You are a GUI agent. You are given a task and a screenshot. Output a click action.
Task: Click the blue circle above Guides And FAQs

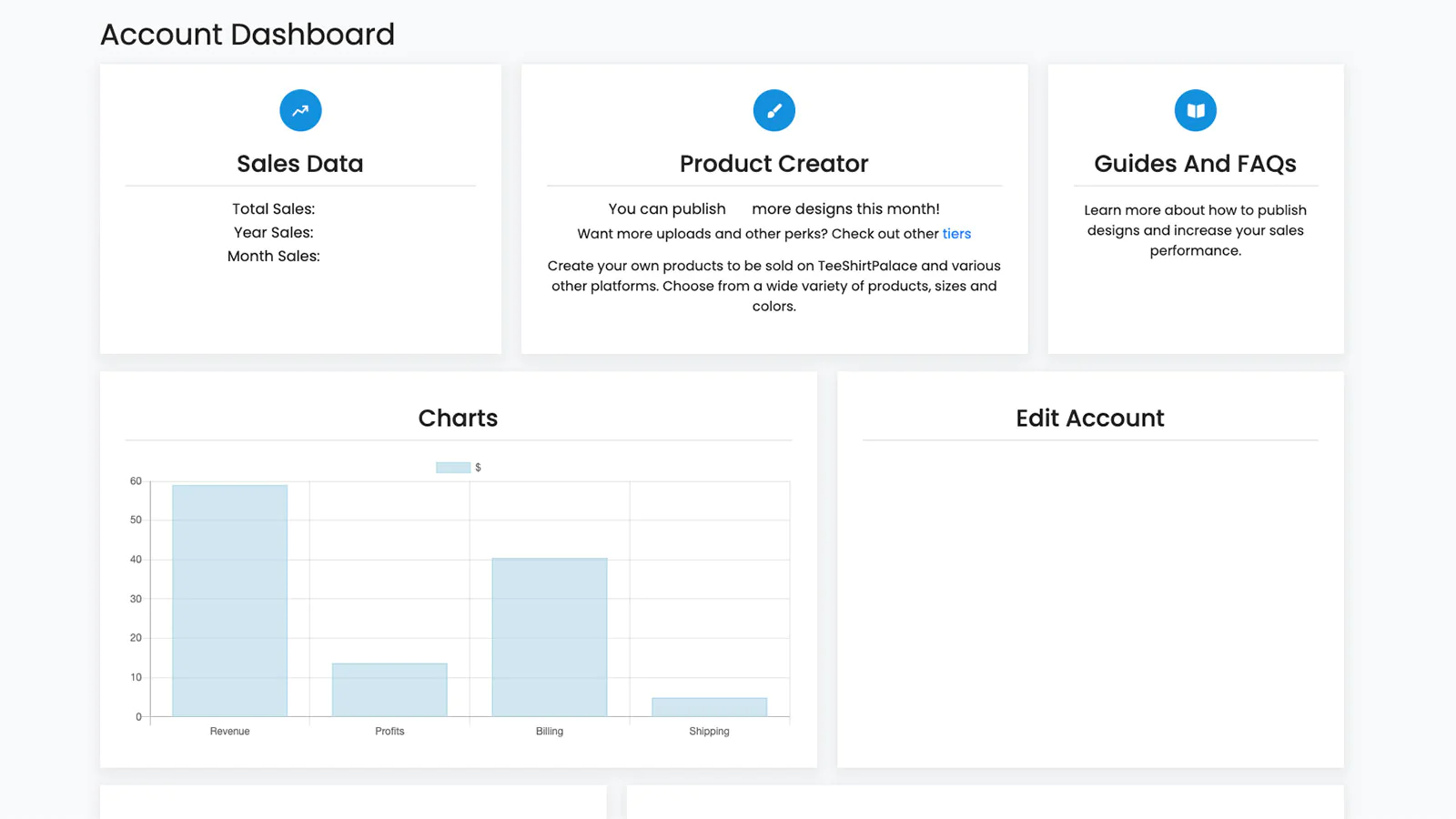1195,110
